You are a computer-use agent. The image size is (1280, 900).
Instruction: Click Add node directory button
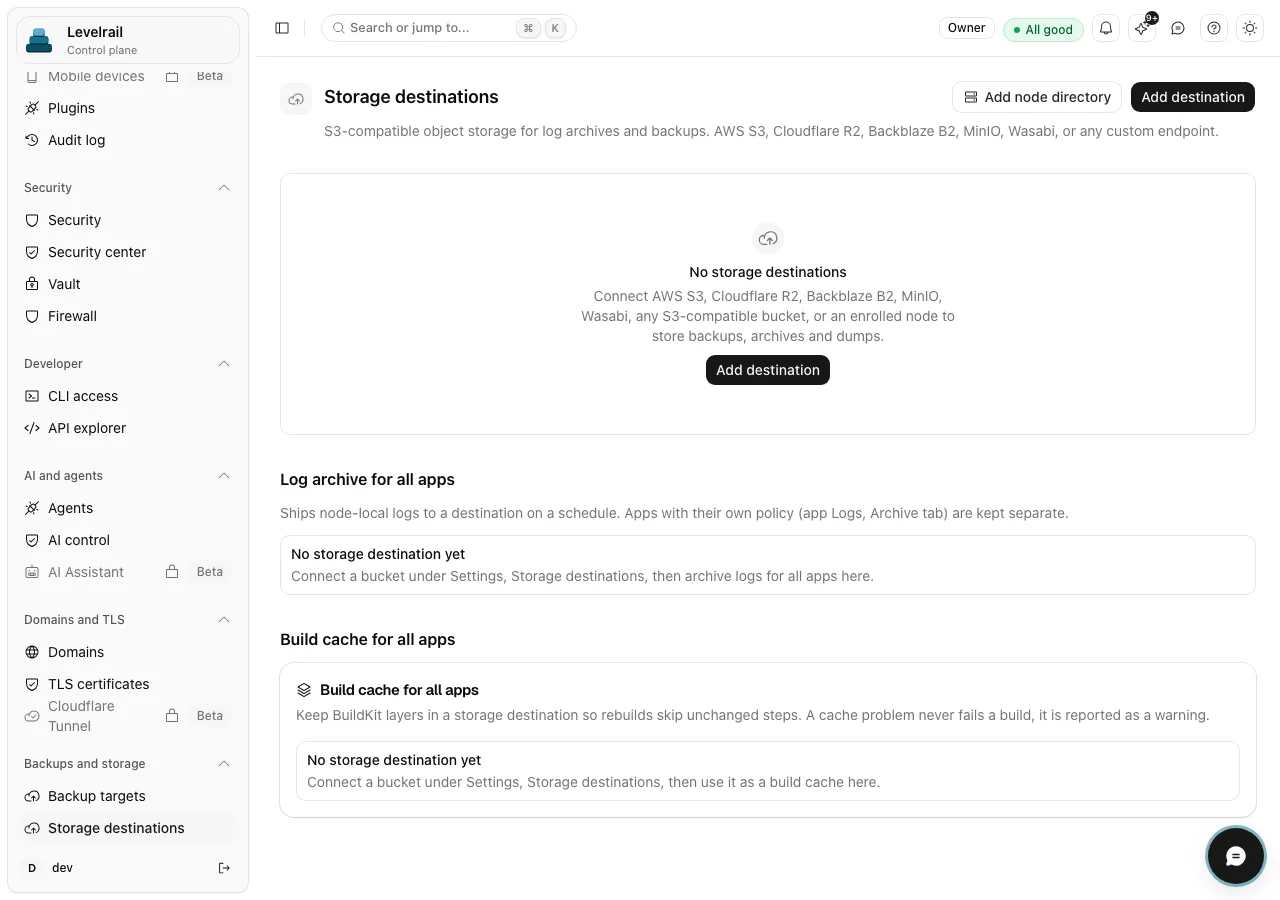tap(1037, 97)
